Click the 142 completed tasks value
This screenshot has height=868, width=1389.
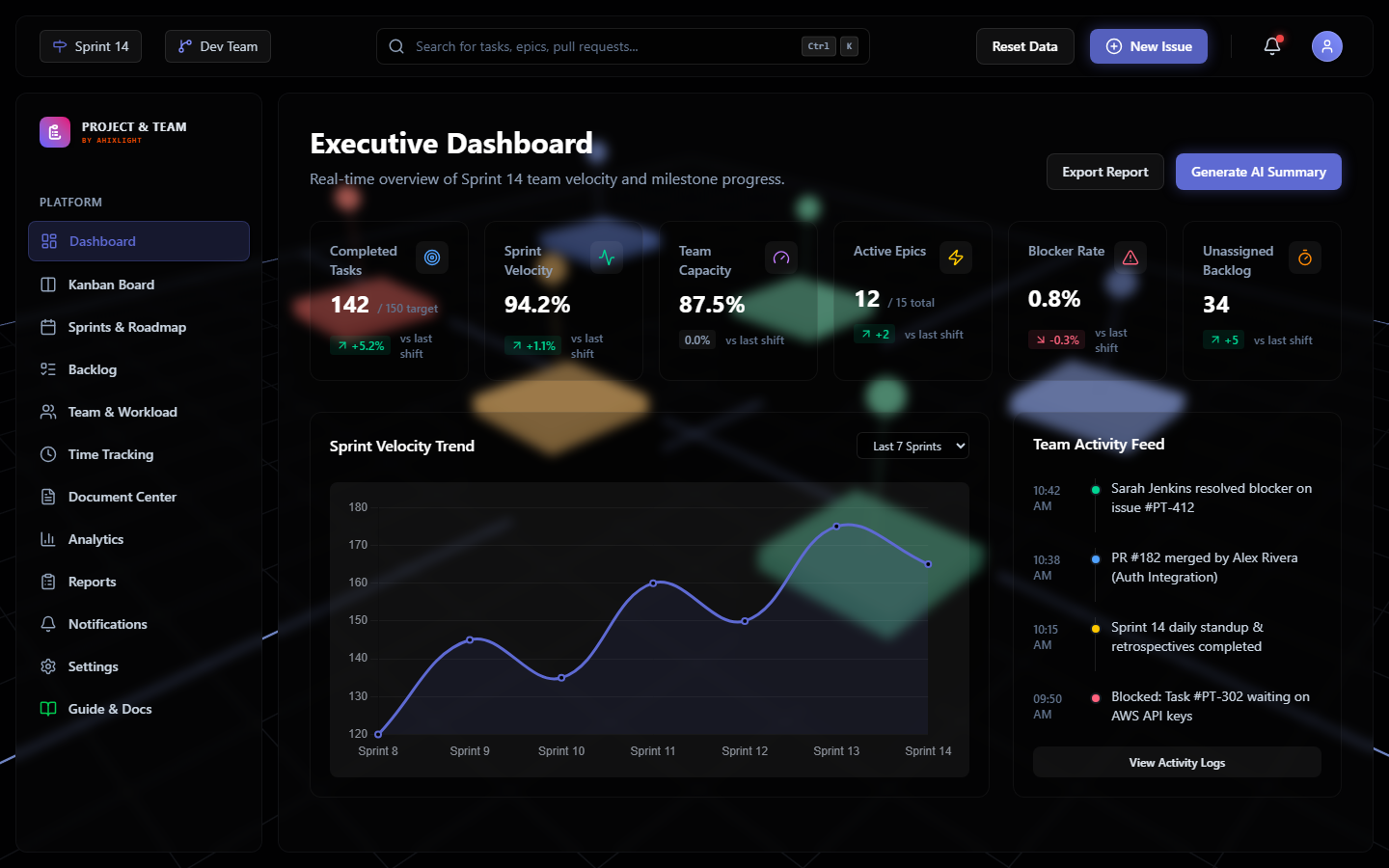click(x=349, y=305)
